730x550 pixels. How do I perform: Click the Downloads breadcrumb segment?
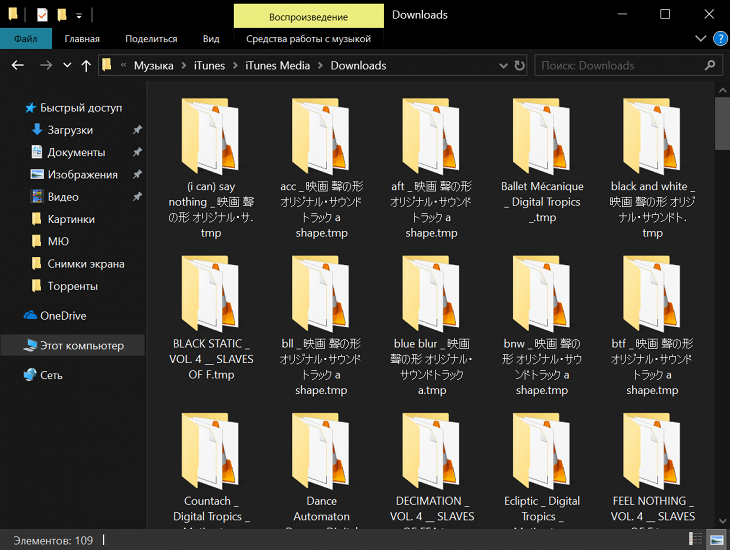click(x=358, y=66)
